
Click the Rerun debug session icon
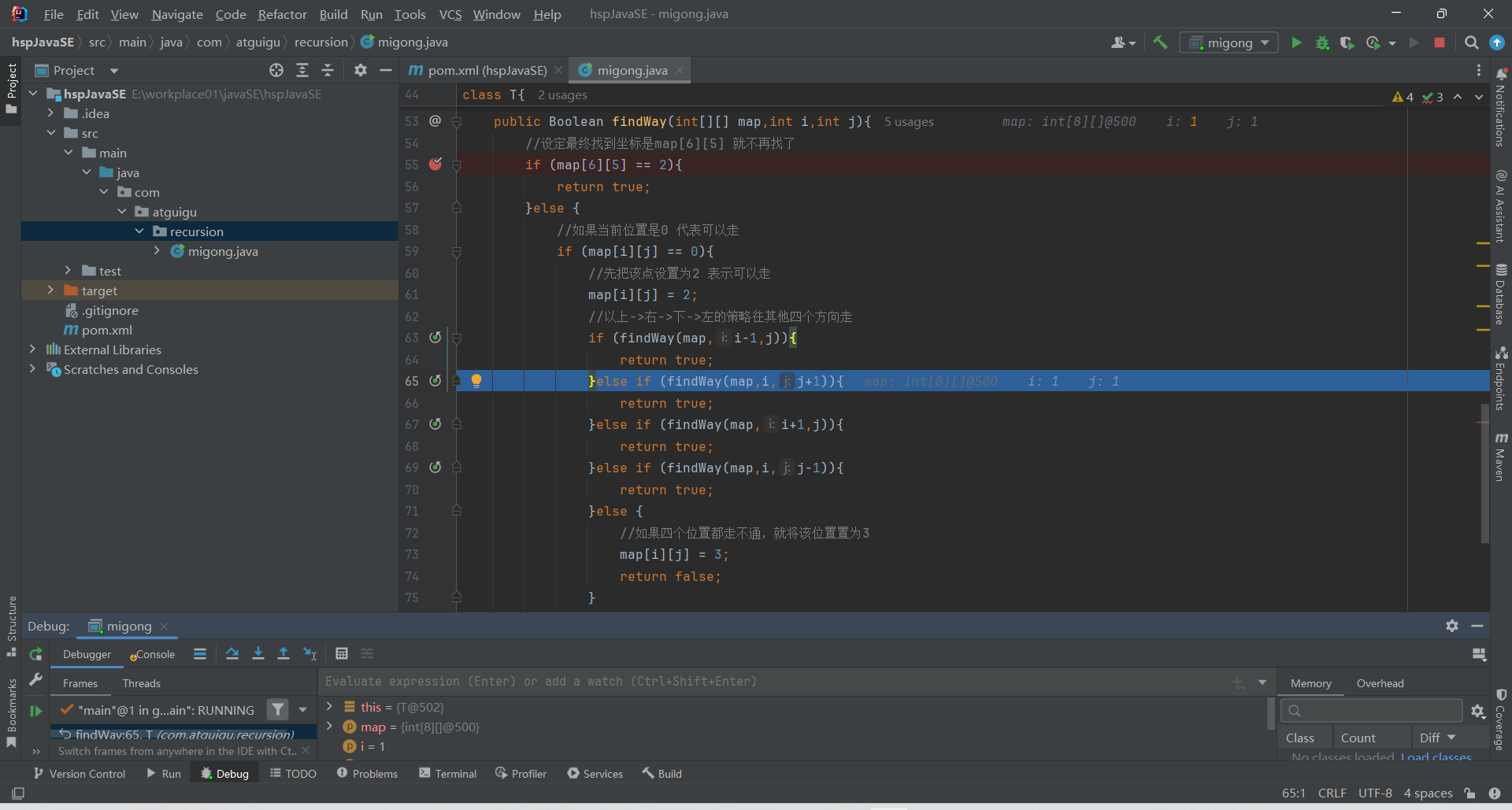point(35,654)
